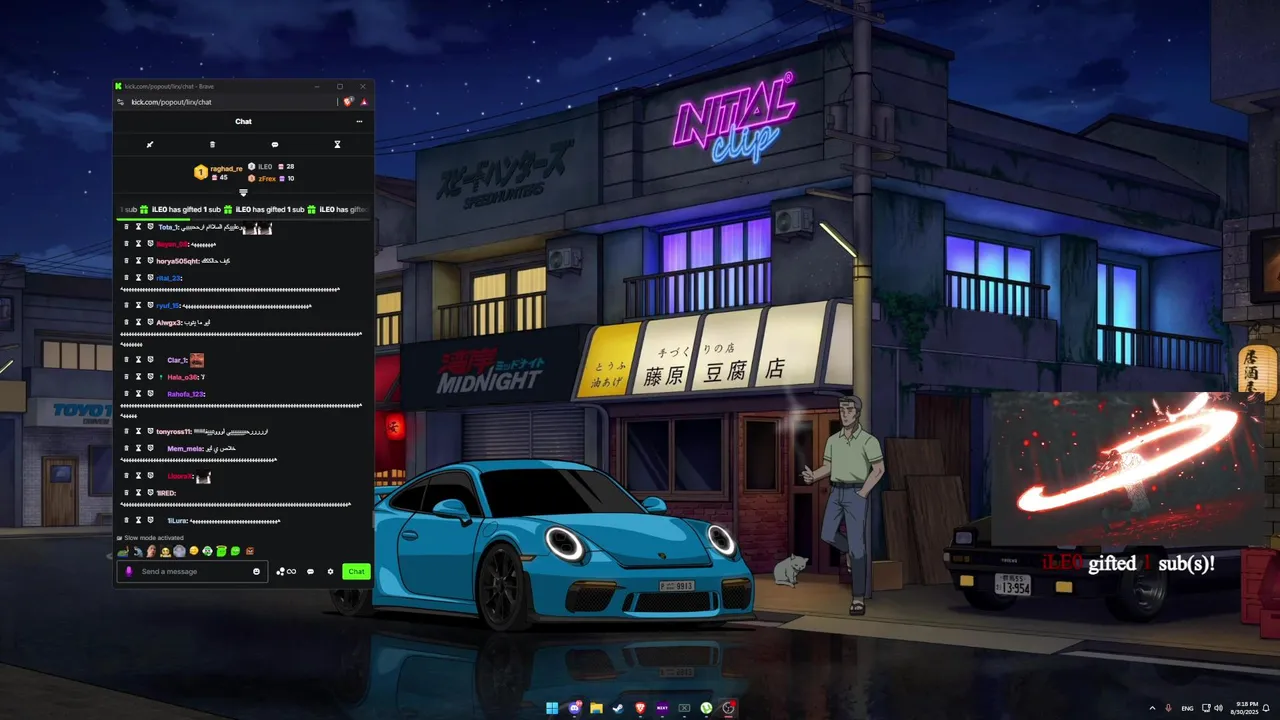Timeout Clar_1 with hourglass icon
This screenshot has height=720, width=1280.
pyautogui.click(x=138, y=359)
